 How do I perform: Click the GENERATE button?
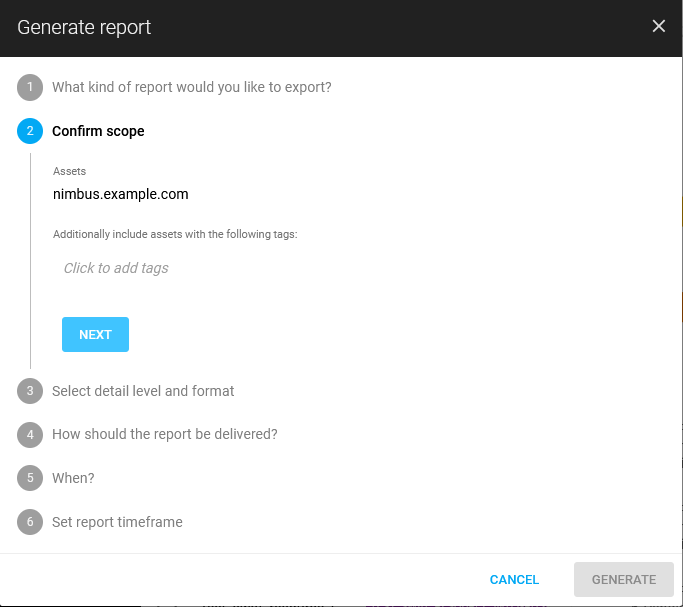click(624, 580)
